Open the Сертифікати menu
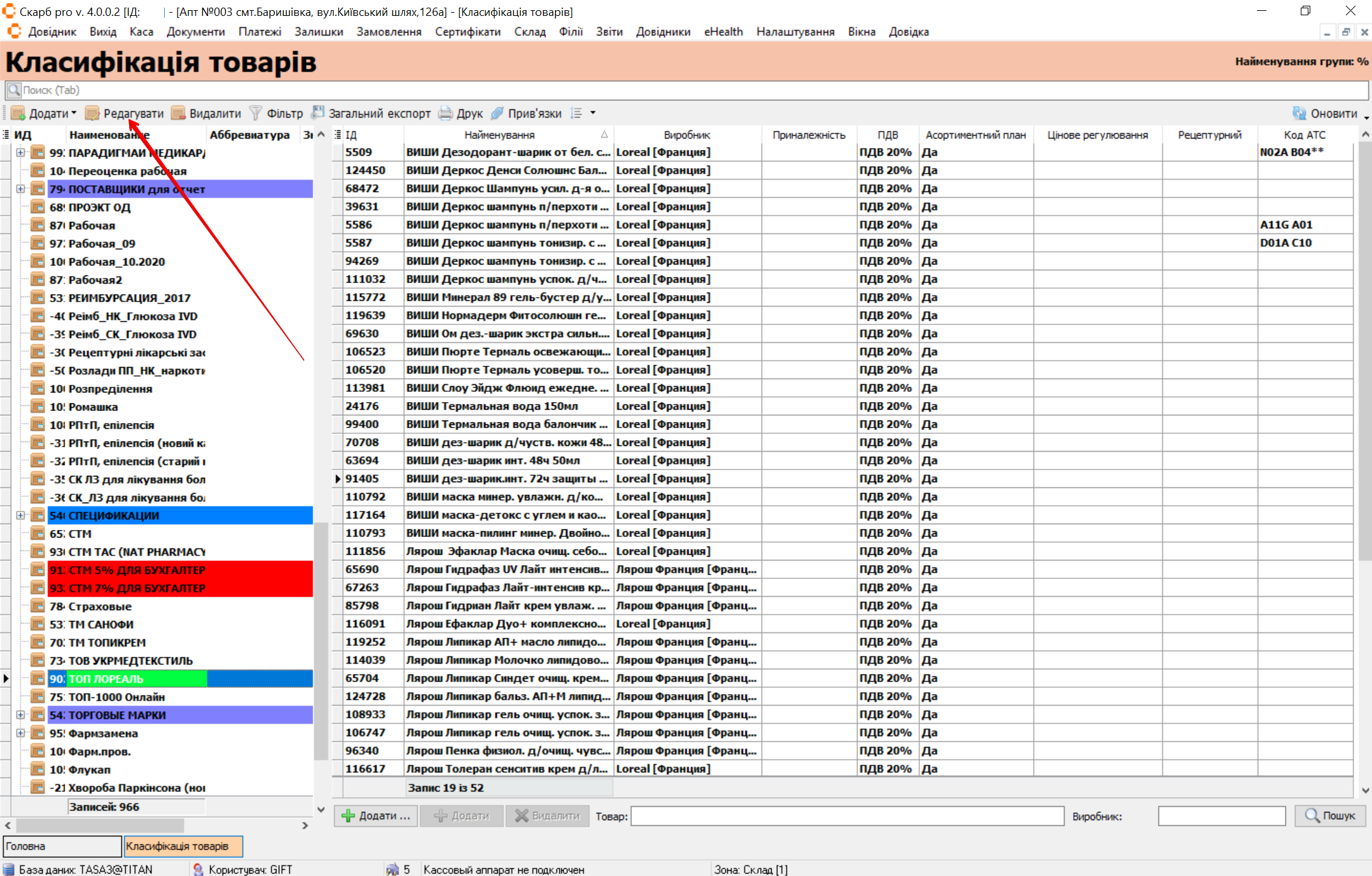 click(x=468, y=32)
